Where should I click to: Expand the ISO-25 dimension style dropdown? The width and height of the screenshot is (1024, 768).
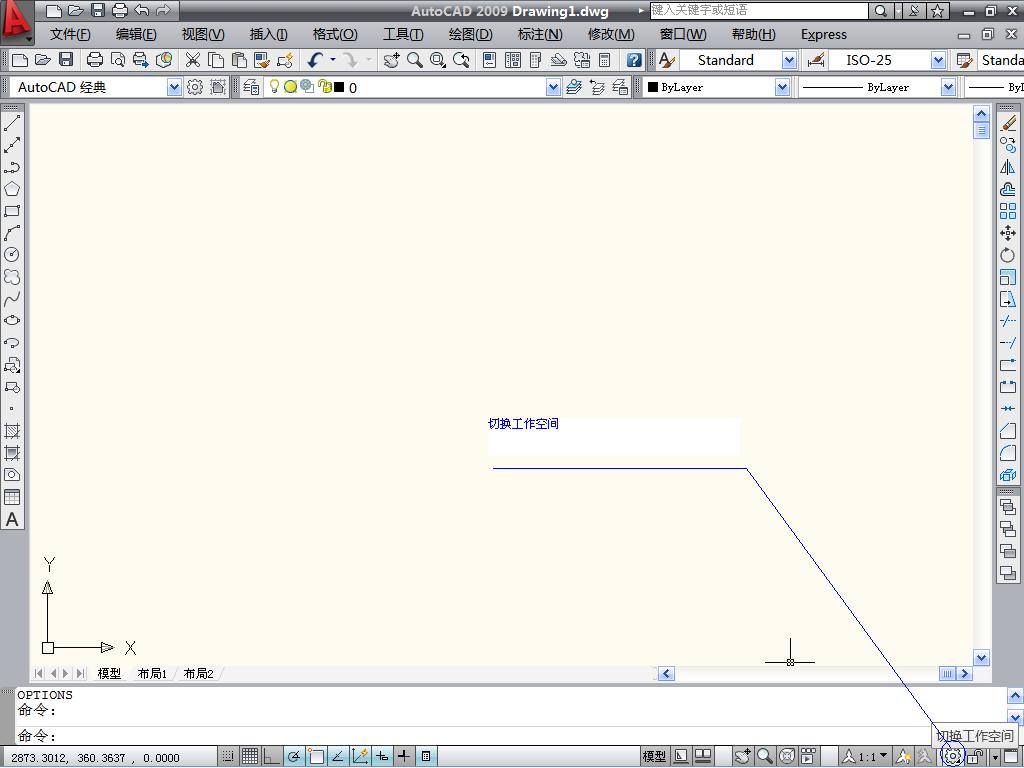[938, 60]
